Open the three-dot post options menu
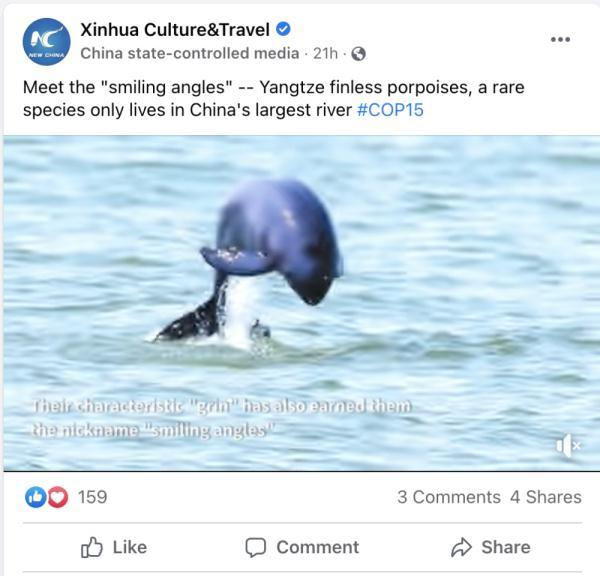The height and width of the screenshot is (576, 600). [x=561, y=39]
